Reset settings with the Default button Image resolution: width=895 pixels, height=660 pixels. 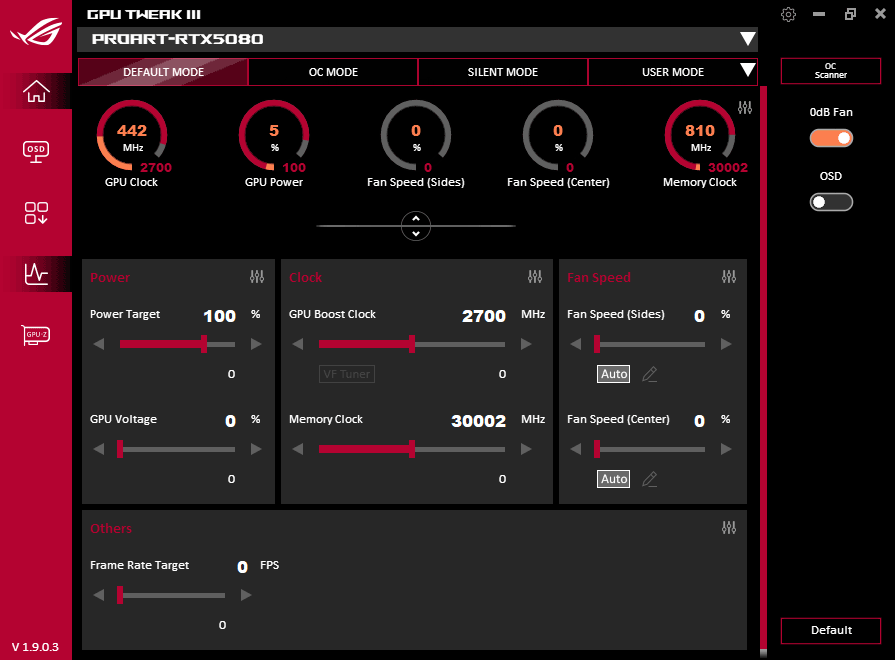[830, 630]
